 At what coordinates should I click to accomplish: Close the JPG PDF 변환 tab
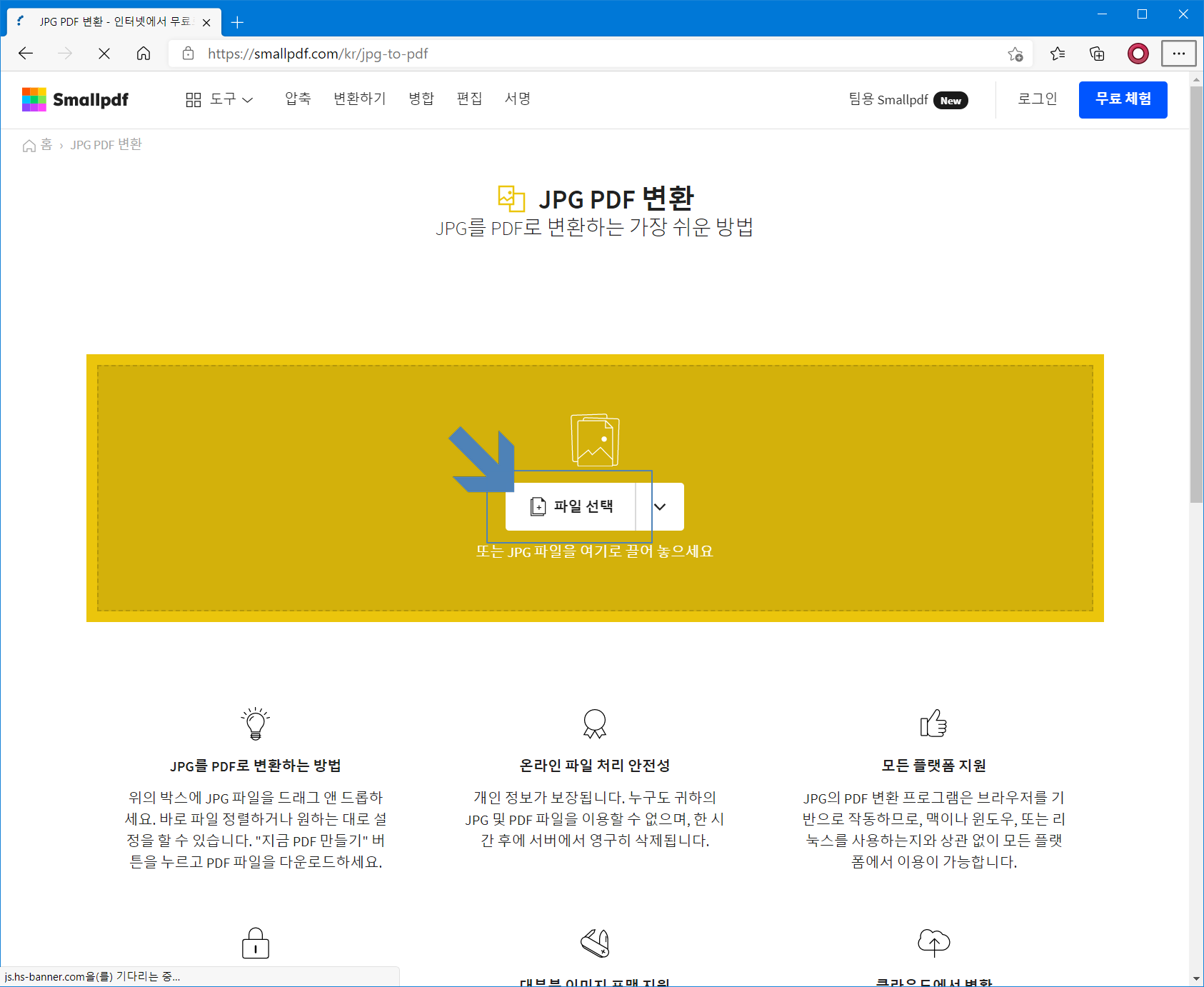point(206,22)
